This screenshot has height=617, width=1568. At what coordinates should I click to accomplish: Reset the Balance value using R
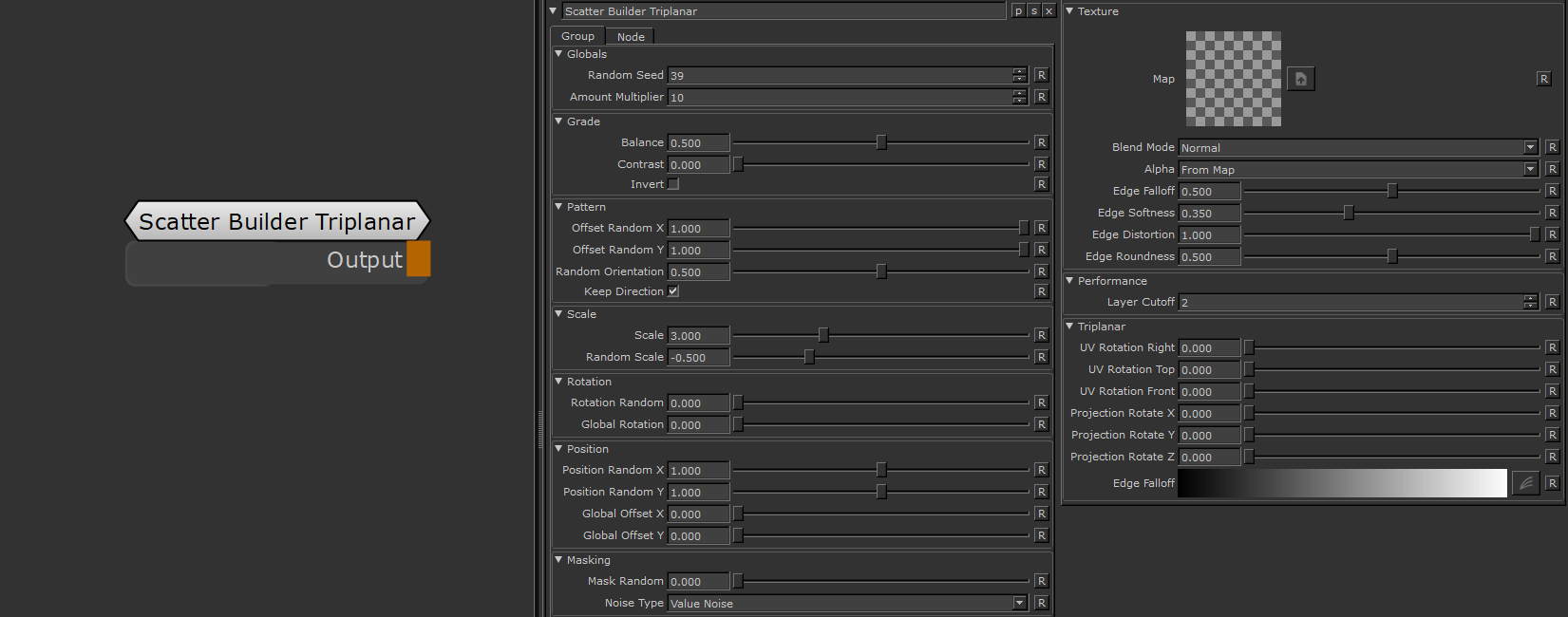(1041, 142)
